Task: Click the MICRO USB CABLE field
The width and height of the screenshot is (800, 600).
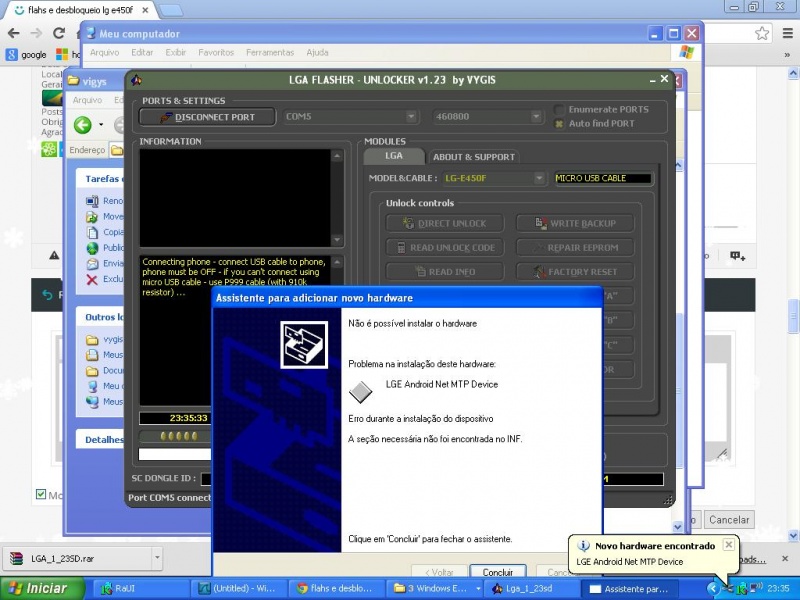Action: pyautogui.click(x=603, y=178)
